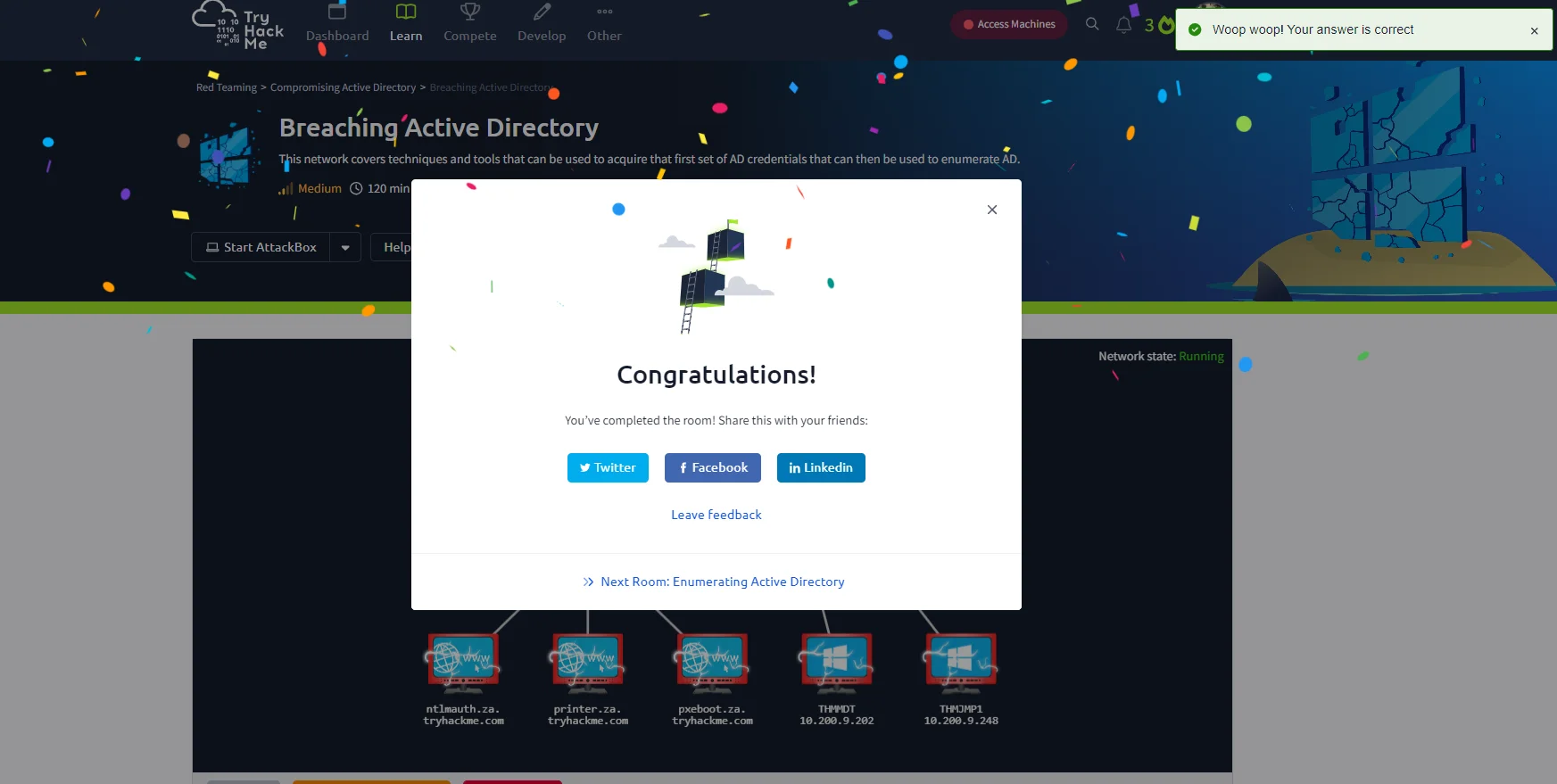
Task: Expand the Start AttackBox dropdown arrow
Action: pos(345,247)
